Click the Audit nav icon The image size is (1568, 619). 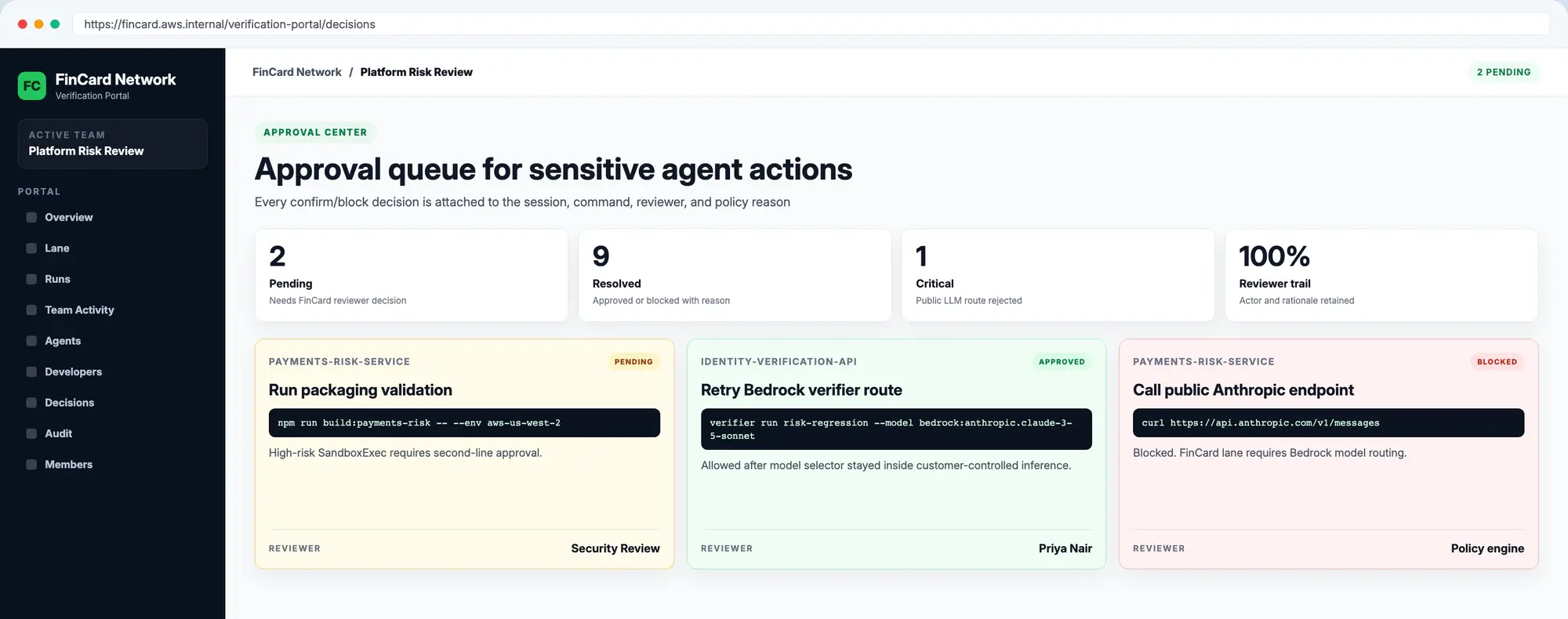pos(31,433)
